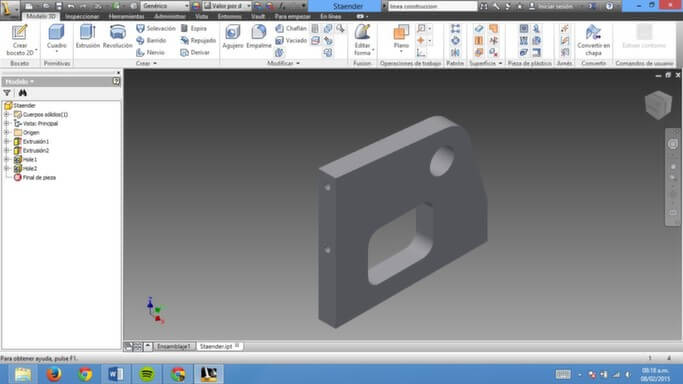The height and width of the screenshot is (384, 683).
Task: Expand the Origen folder node
Action: (x=7, y=132)
